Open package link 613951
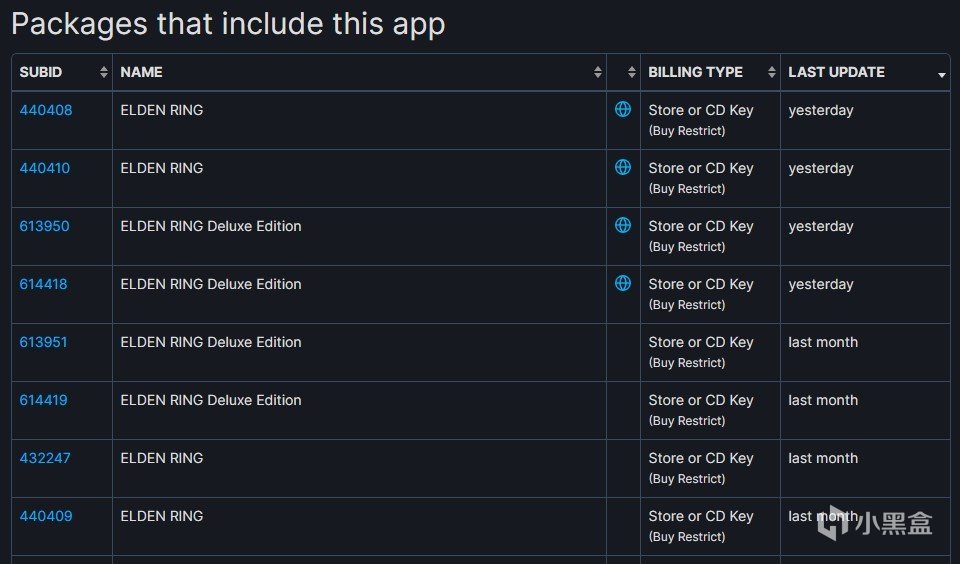The image size is (960, 564). [43, 342]
